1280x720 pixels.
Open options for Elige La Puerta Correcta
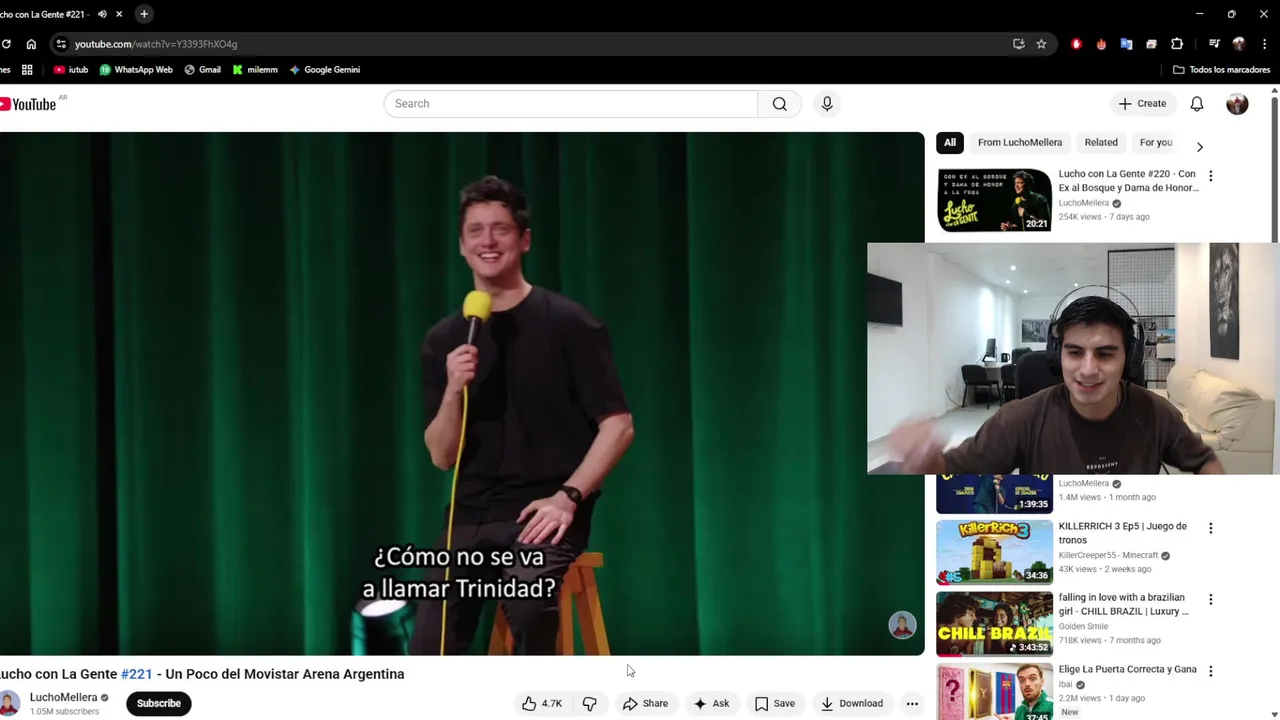pyautogui.click(x=1210, y=671)
